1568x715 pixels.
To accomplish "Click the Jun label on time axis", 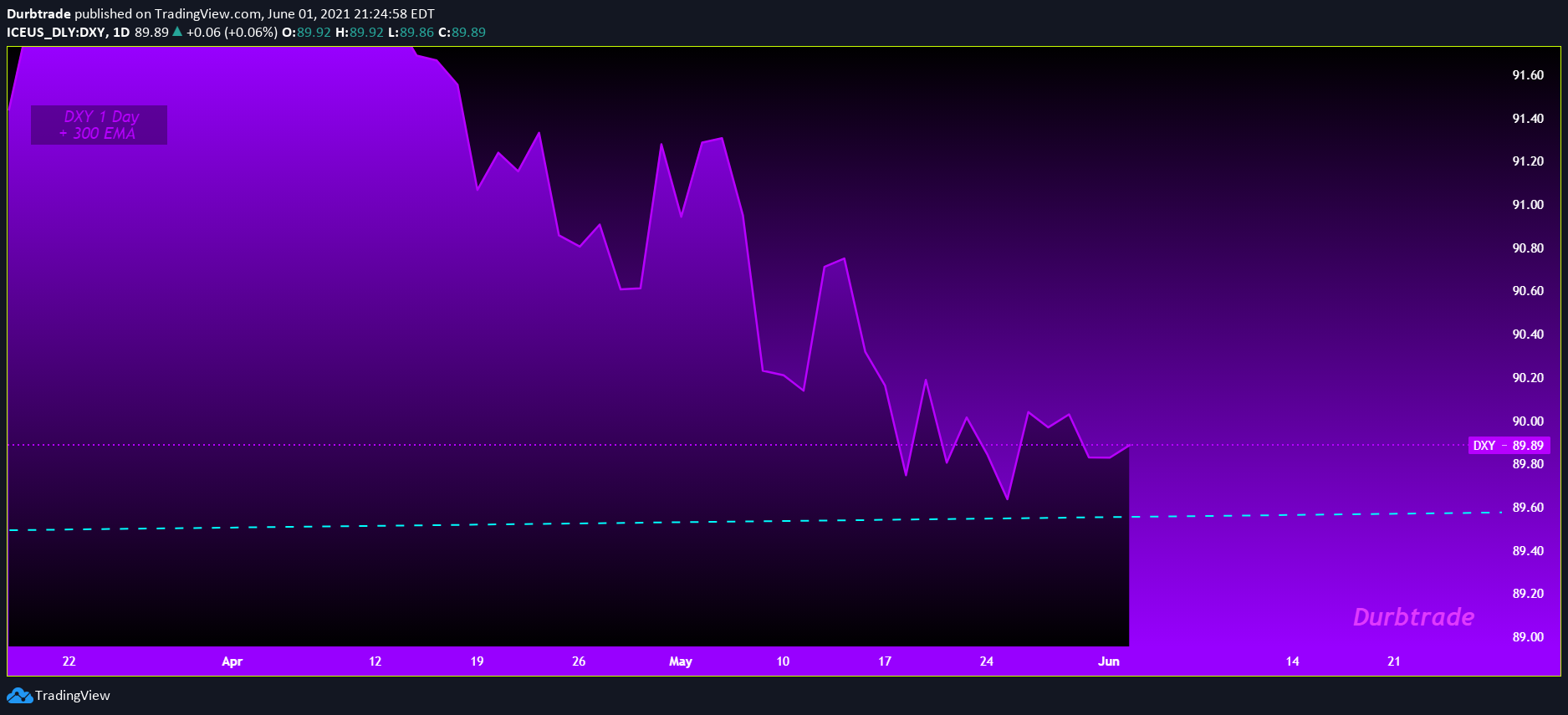I will pyautogui.click(x=1109, y=661).
